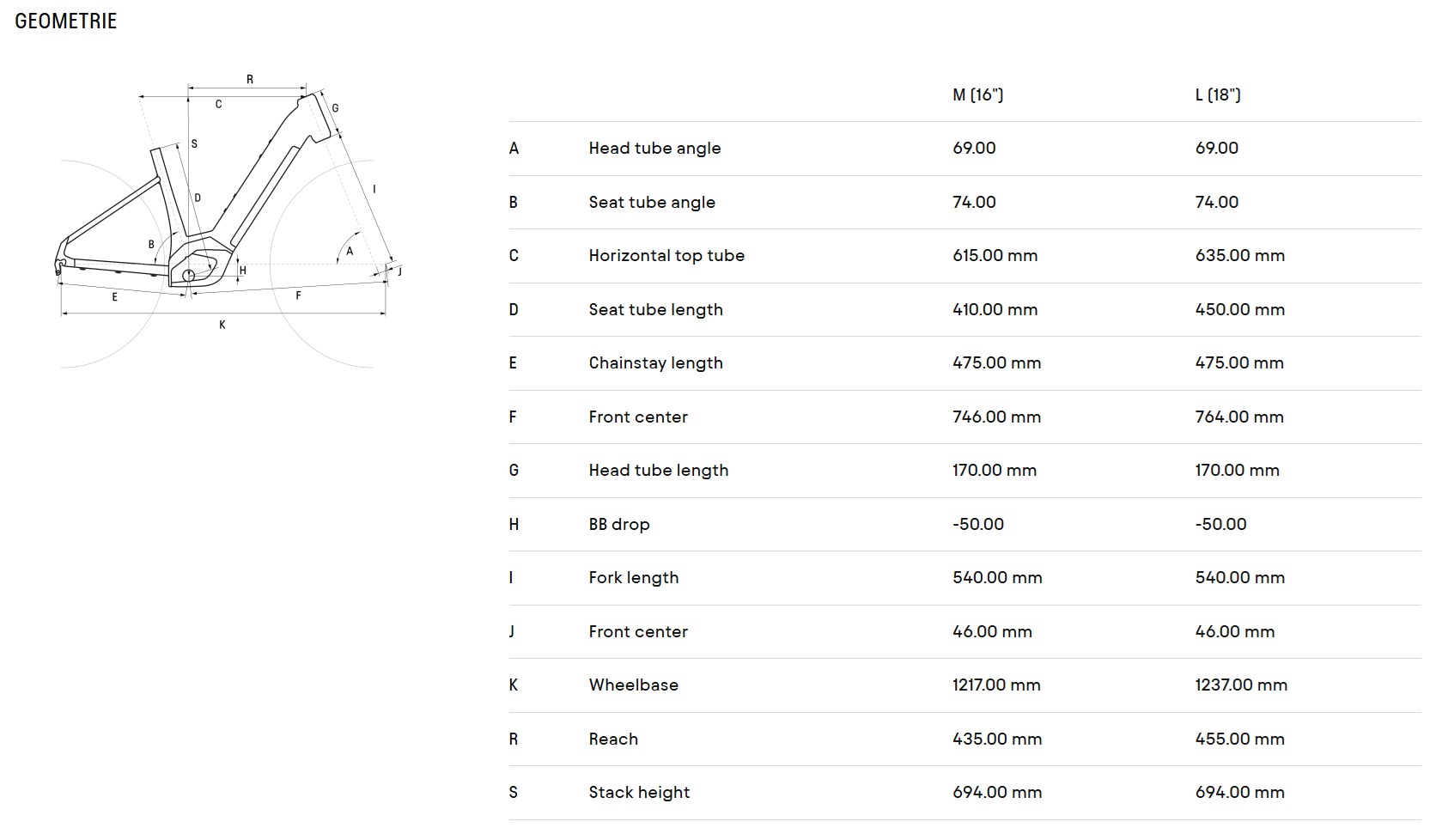Click the 615.00 mm top tube value
The width and height of the screenshot is (1430, 840).
click(x=995, y=256)
